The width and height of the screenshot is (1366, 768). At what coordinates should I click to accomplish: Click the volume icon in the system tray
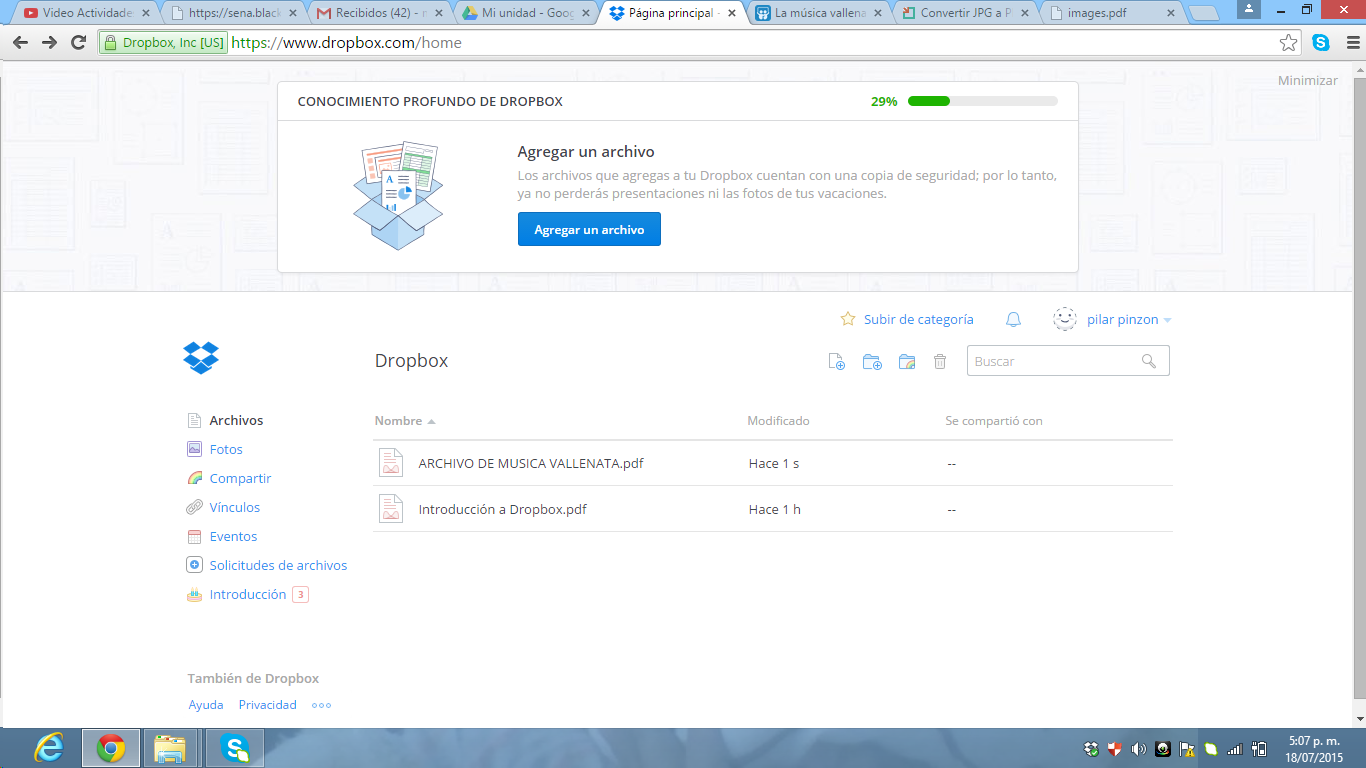click(1139, 747)
